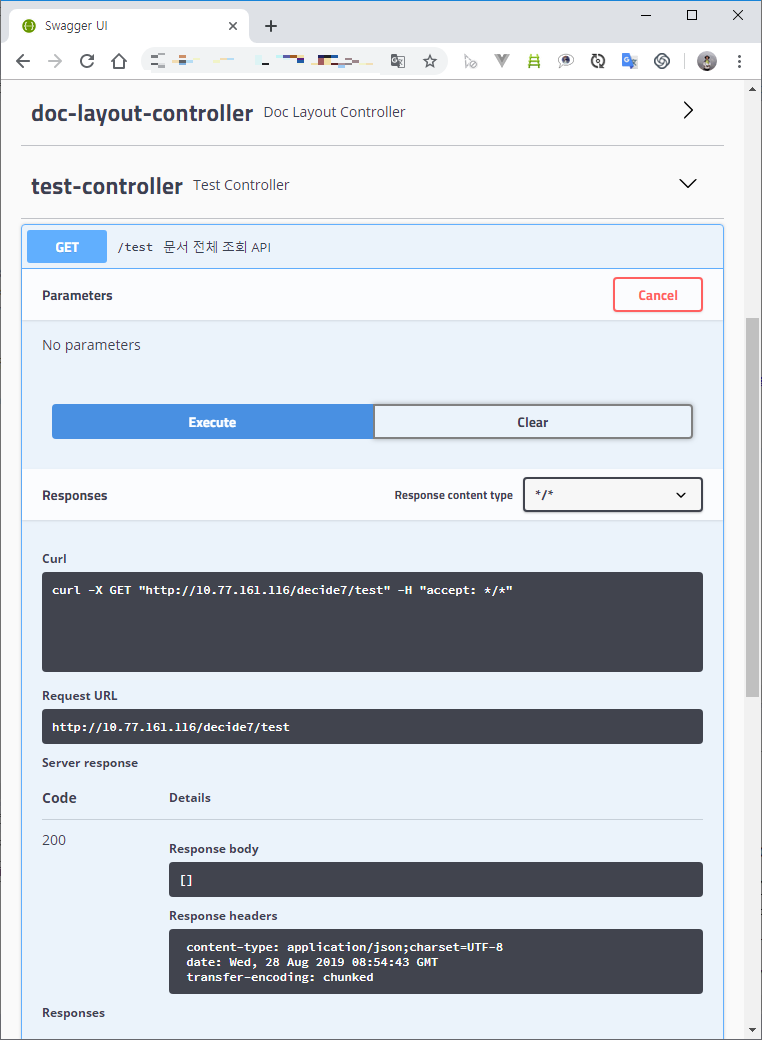Screen dimensions: 762x1040
Task: Collapse the test-controller section
Action: pyautogui.click(x=688, y=184)
